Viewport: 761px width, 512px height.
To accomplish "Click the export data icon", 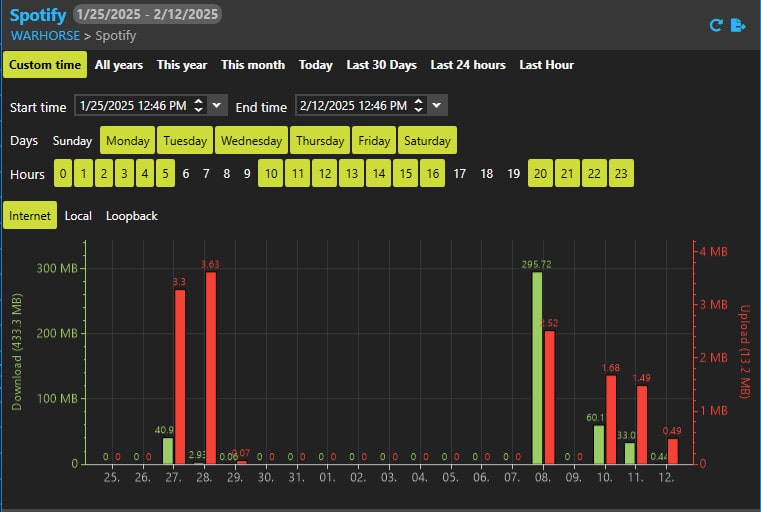I will coord(738,25).
